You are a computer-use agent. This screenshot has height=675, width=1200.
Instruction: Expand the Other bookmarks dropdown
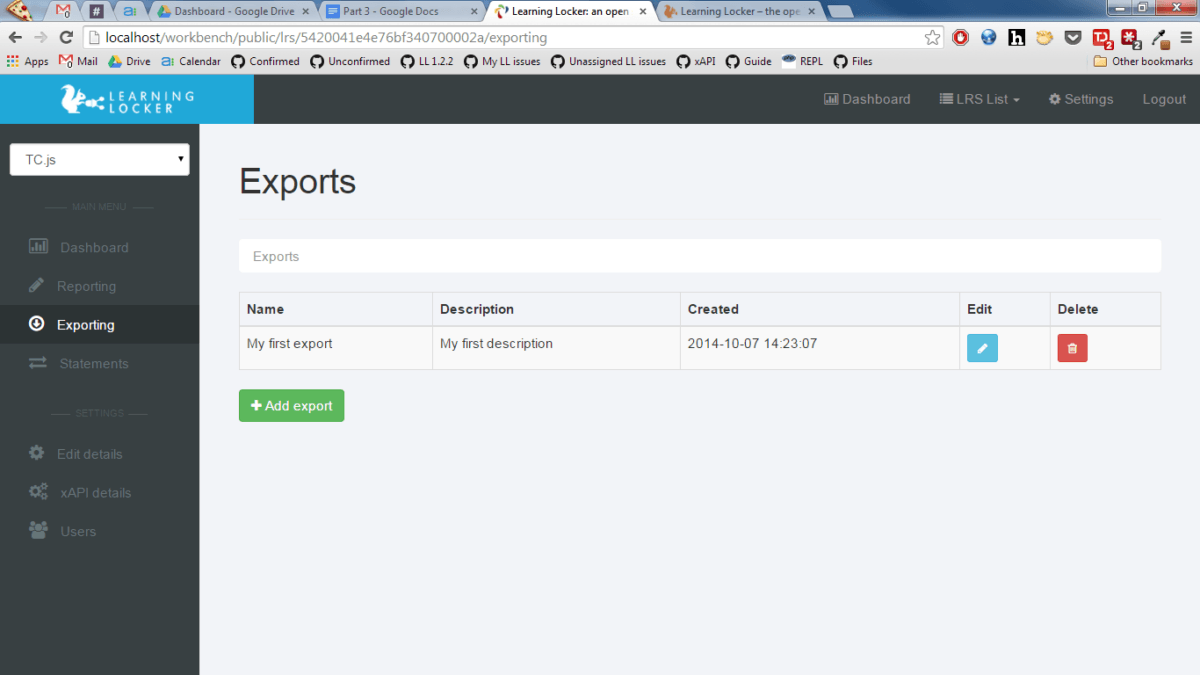click(x=1142, y=61)
